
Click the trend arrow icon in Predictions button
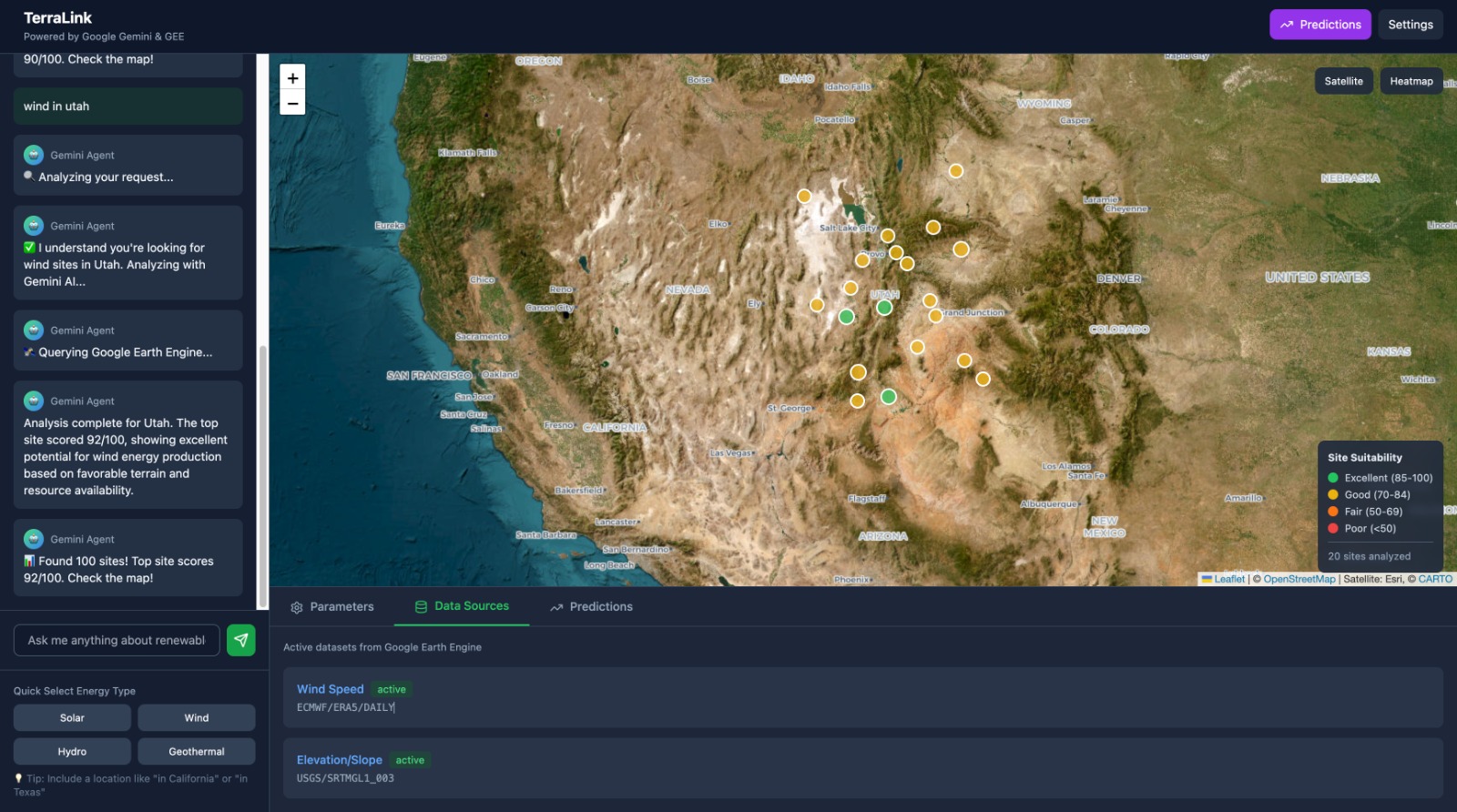[1287, 25]
